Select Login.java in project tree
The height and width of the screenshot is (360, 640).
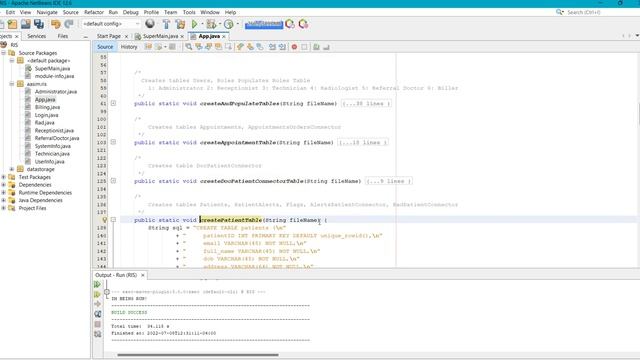[x=46, y=115]
